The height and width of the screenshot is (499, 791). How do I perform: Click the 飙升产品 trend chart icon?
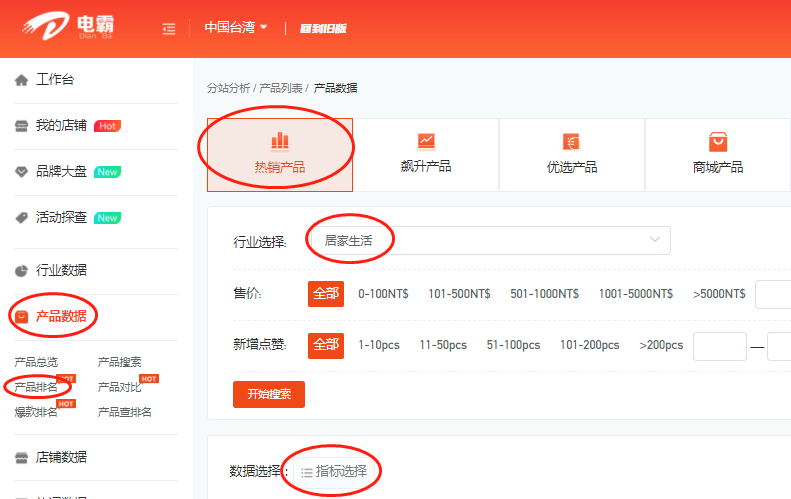(426, 141)
